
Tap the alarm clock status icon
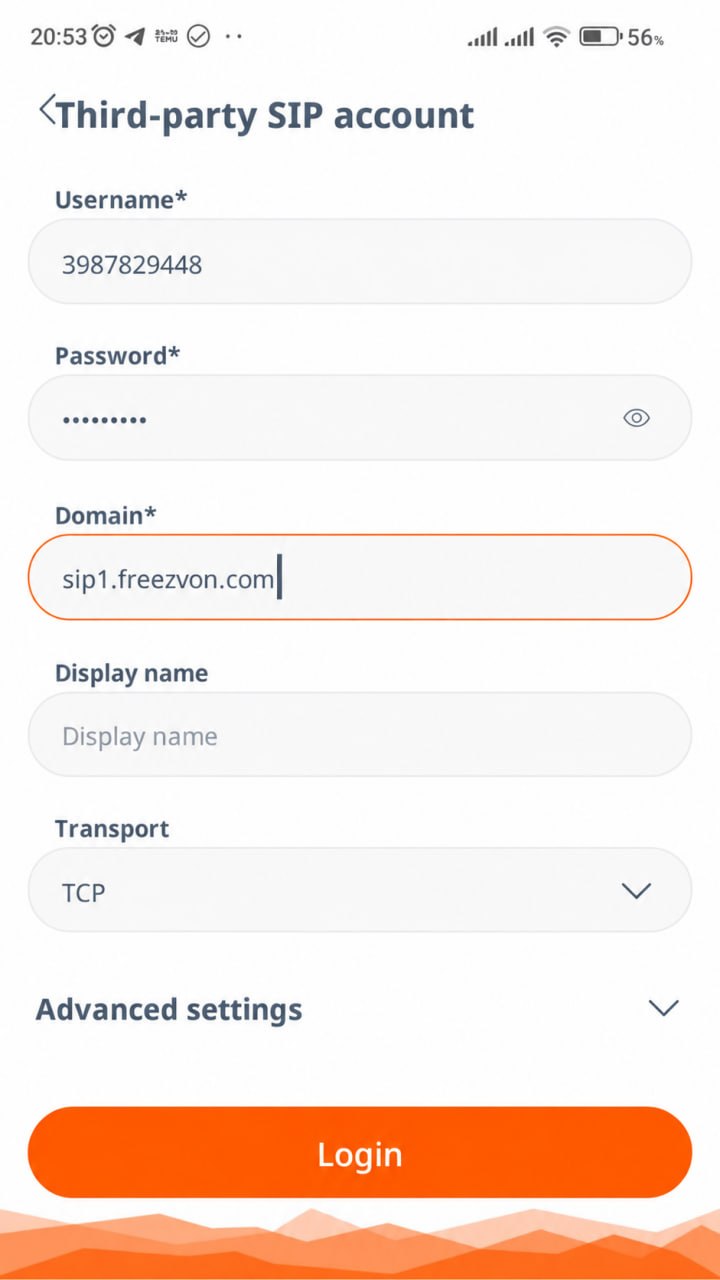pyautogui.click(x=104, y=37)
